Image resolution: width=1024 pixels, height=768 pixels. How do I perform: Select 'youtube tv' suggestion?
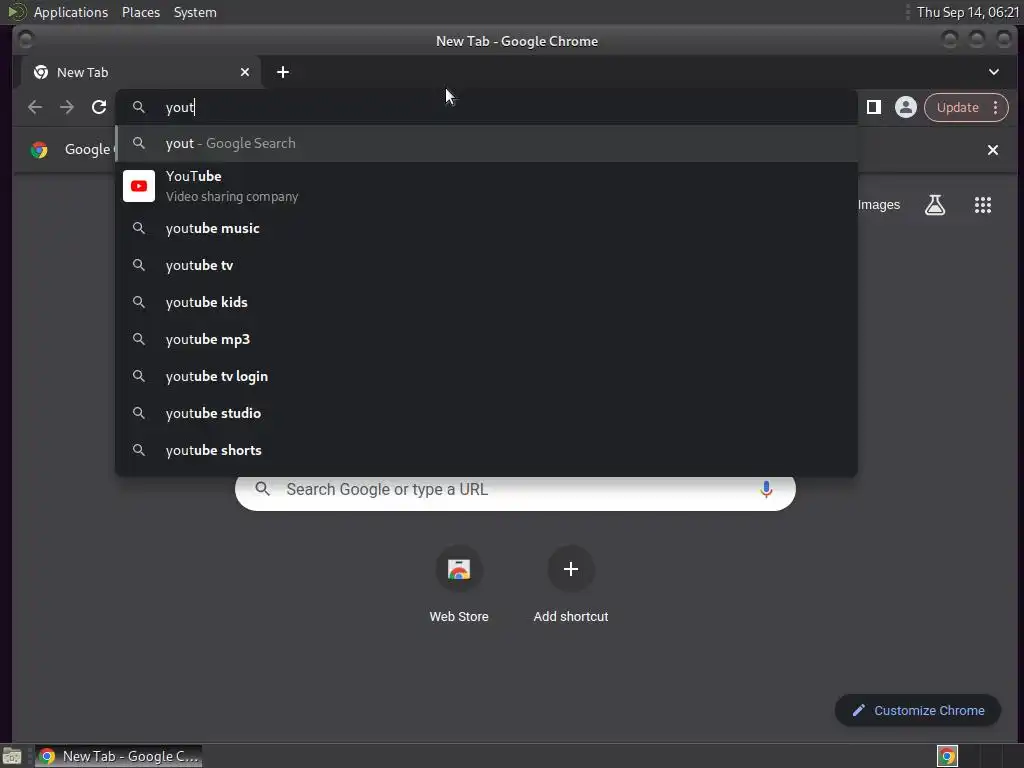point(486,265)
